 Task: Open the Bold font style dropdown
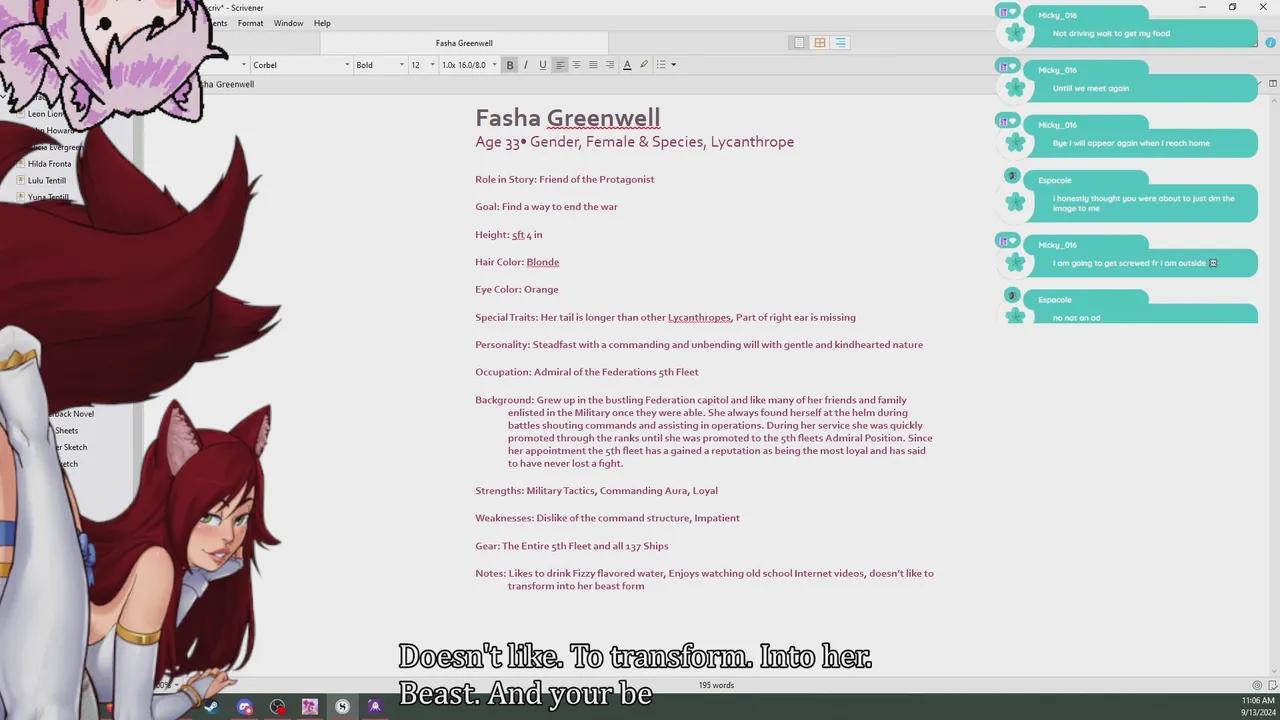coord(380,65)
